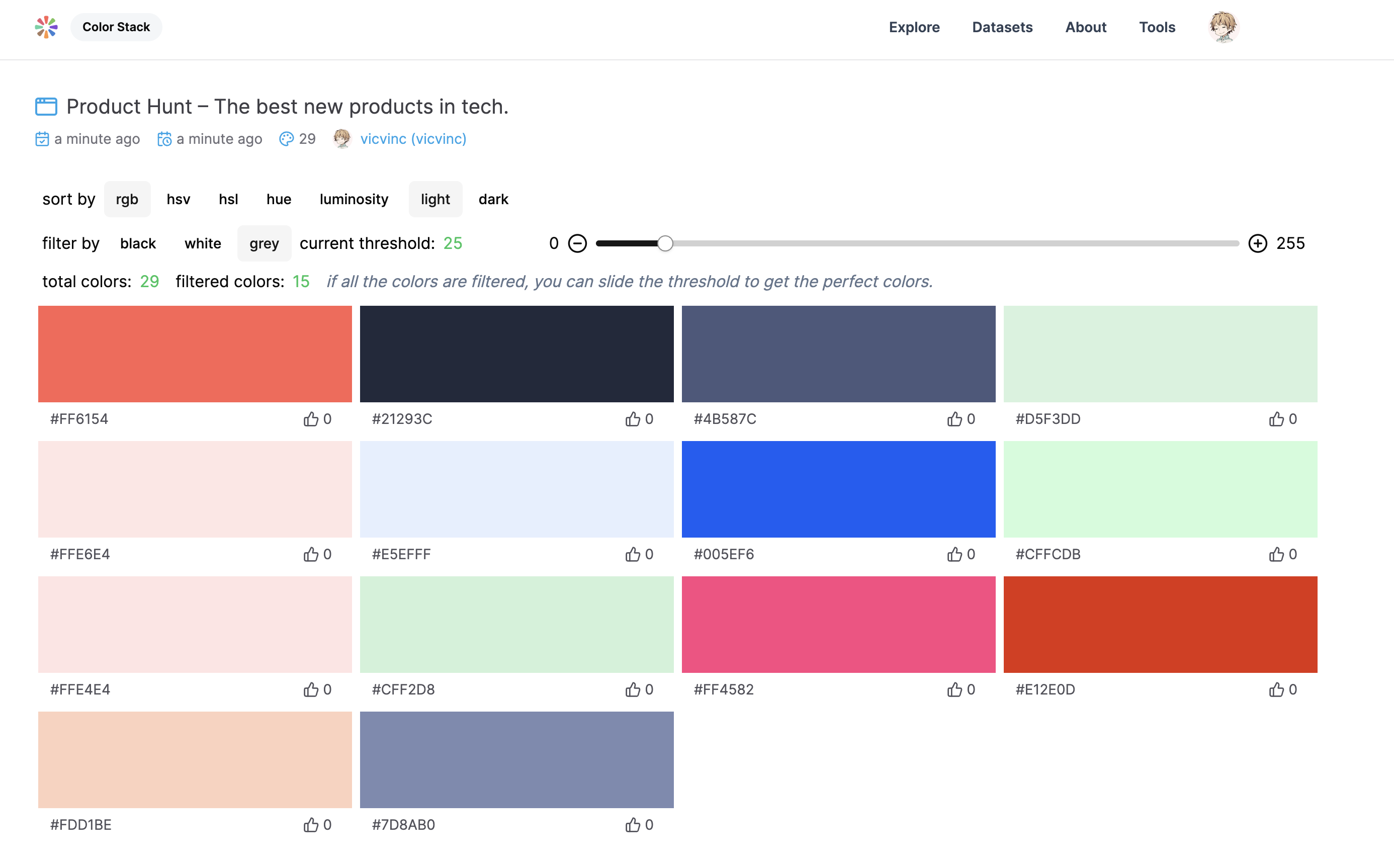Screen dimensions: 1394x868
Task: Select the #4B587C swatch
Action: 838,354
